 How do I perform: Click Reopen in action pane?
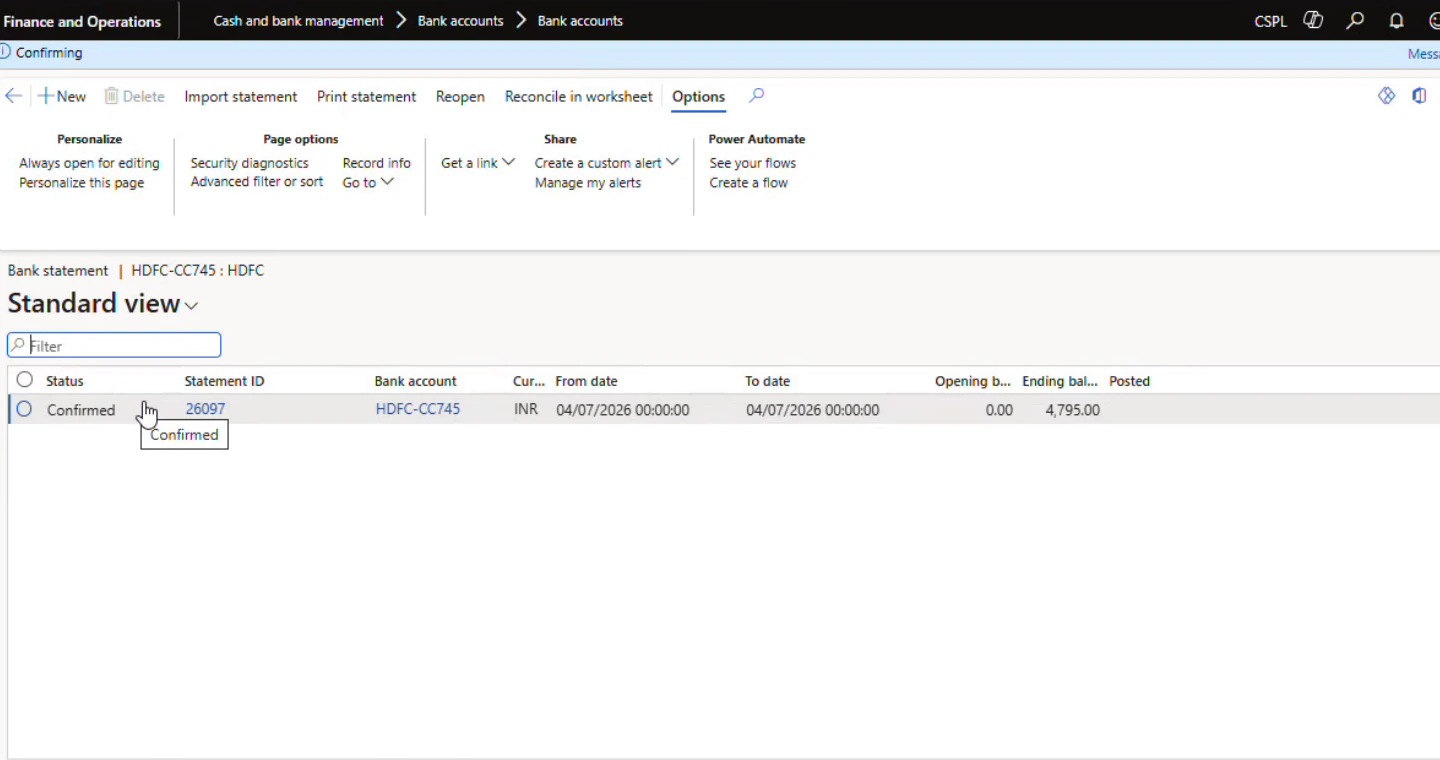point(460,96)
